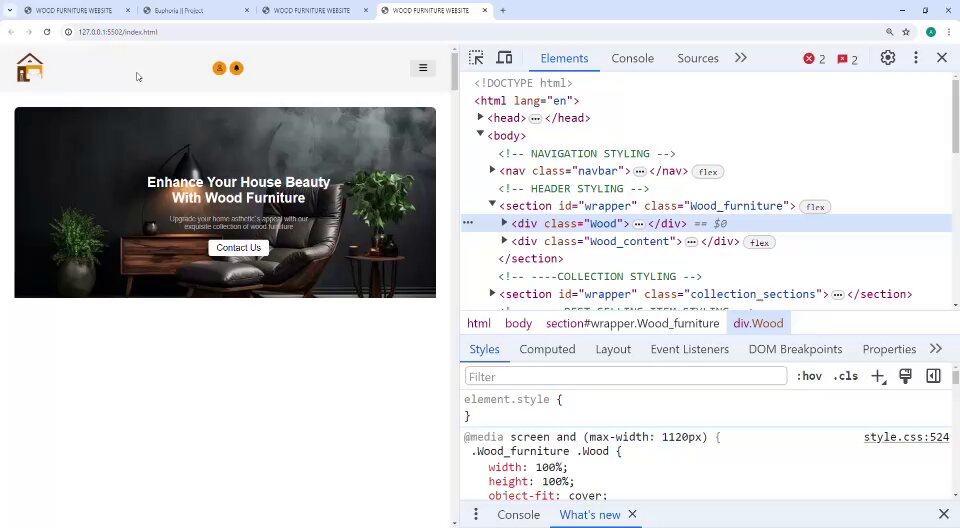This screenshot has width=960, height=528.
Task: Select the html breadcrumb
Action: [478, 323]
